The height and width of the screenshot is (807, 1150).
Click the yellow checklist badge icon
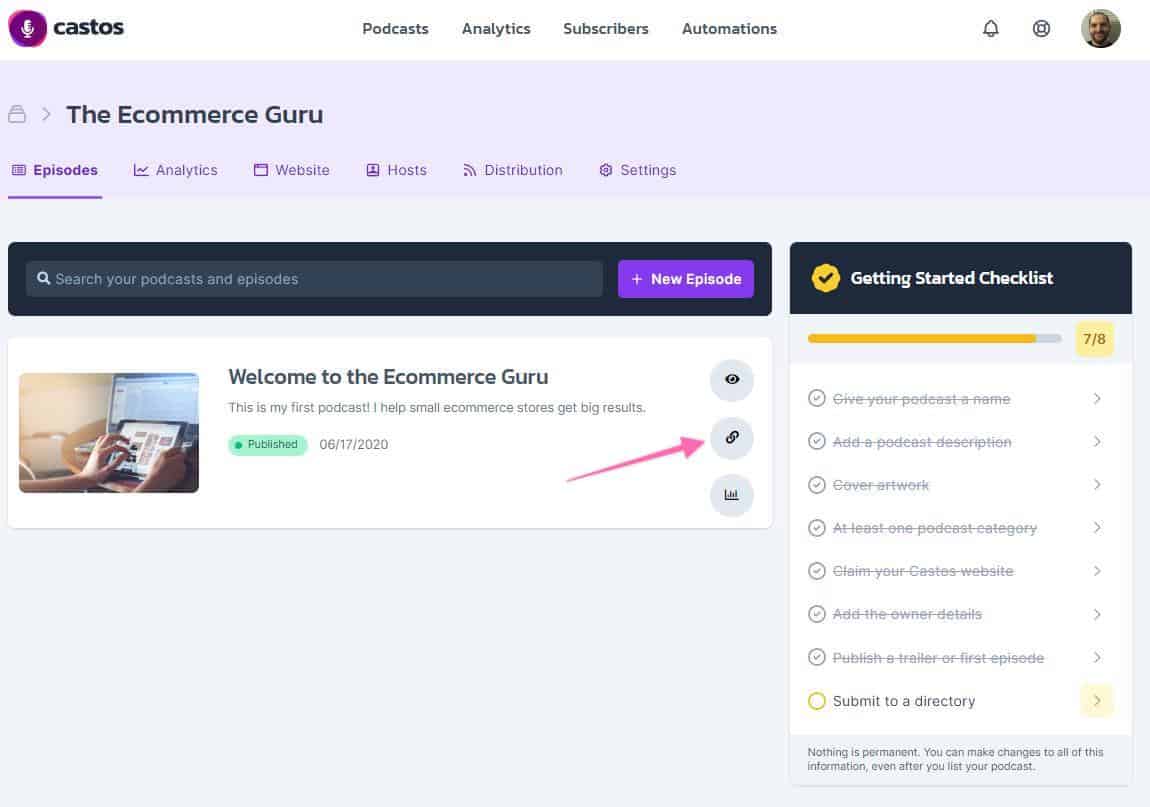(825, 278)
